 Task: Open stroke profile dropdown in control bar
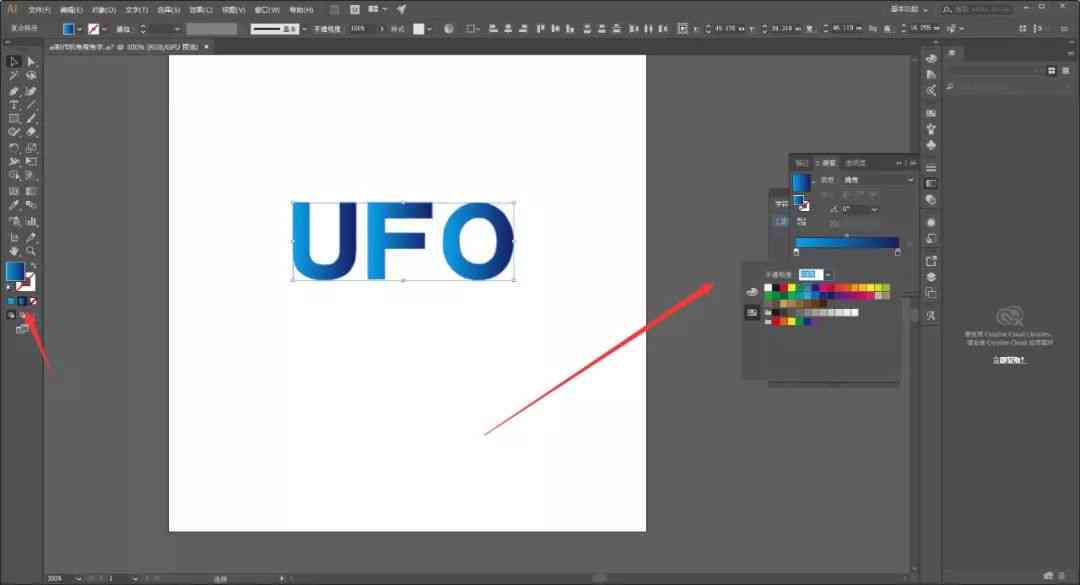click(304, 29)
